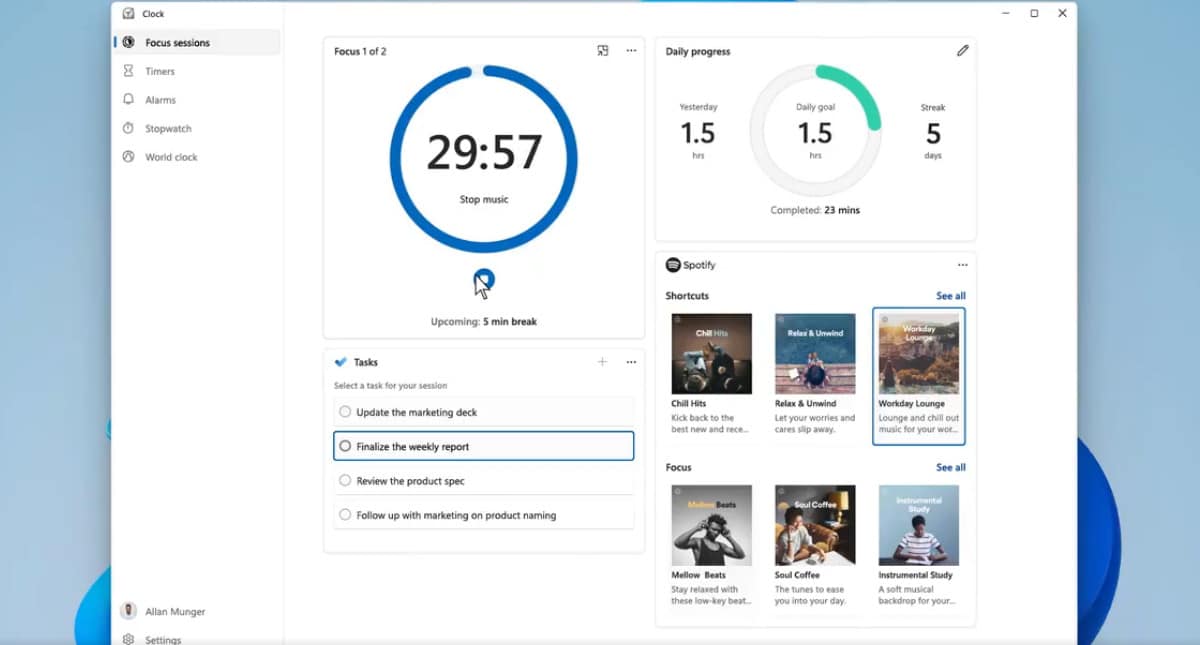Check off Update the marketing deck
The width and height of the screenshot is (1200, 645).
(345, 412)
